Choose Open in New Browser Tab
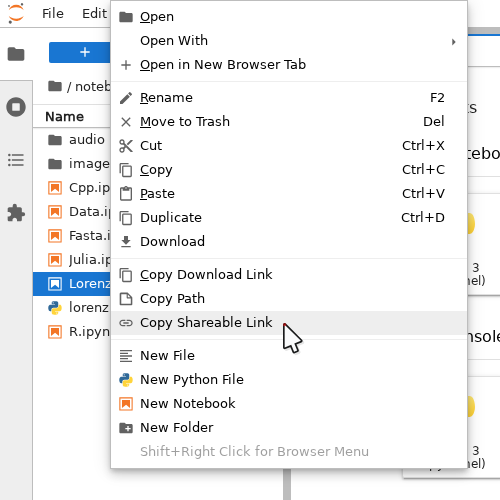Screen dimensions: 500x500 click(289, 65)
